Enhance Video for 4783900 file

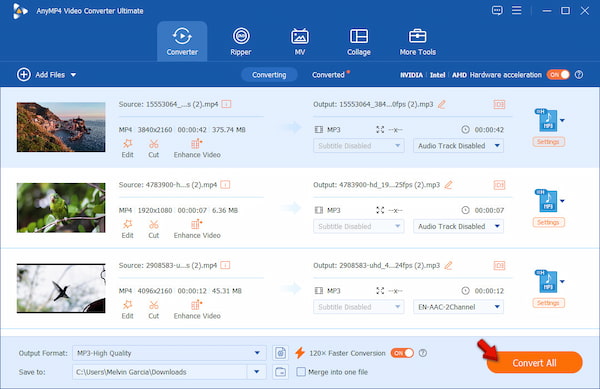coord(197,229)
